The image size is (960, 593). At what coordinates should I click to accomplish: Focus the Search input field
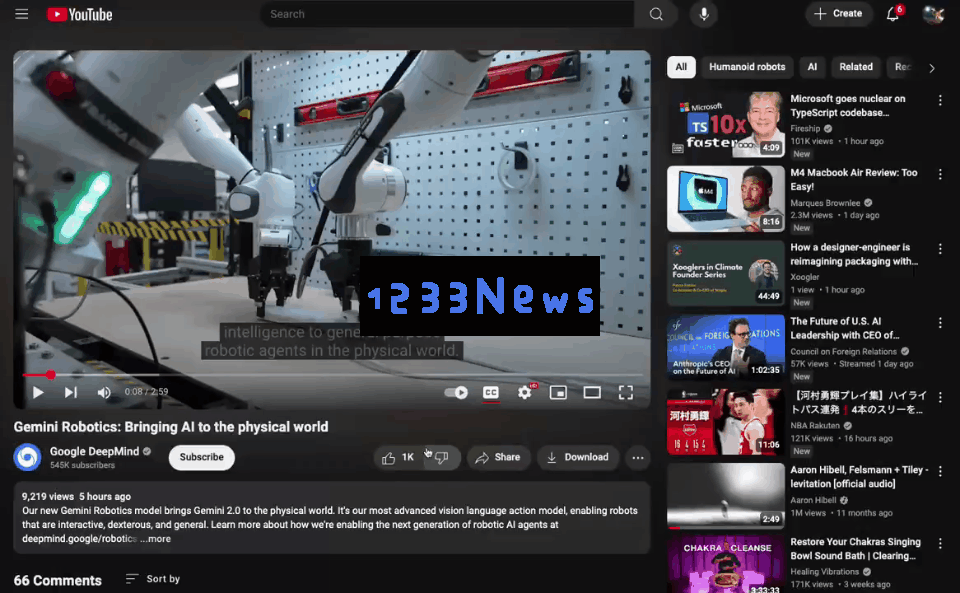(x=448, y=14)
